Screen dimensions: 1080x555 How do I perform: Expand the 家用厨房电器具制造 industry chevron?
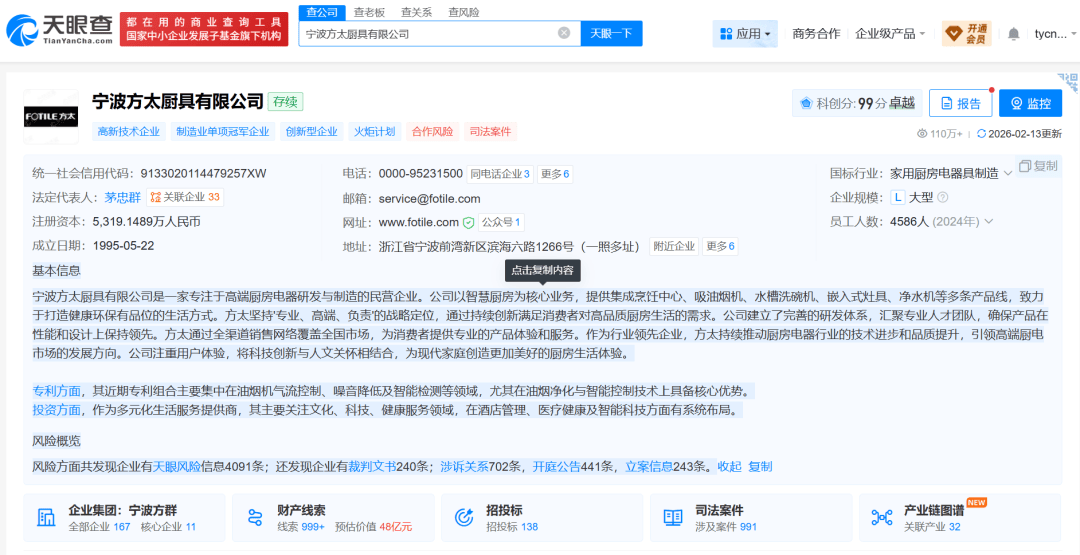[1008, 174]
